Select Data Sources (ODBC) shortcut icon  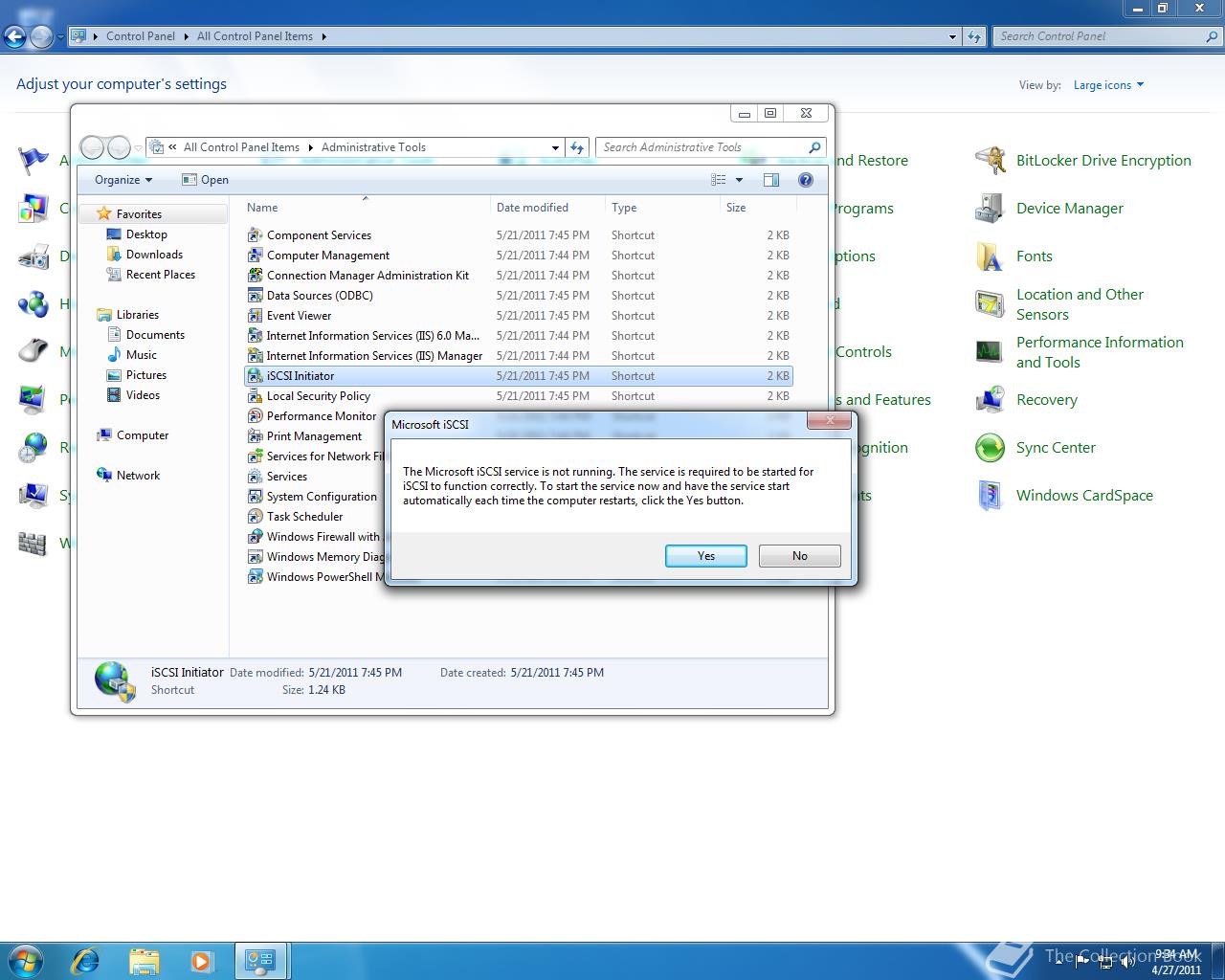255,296
